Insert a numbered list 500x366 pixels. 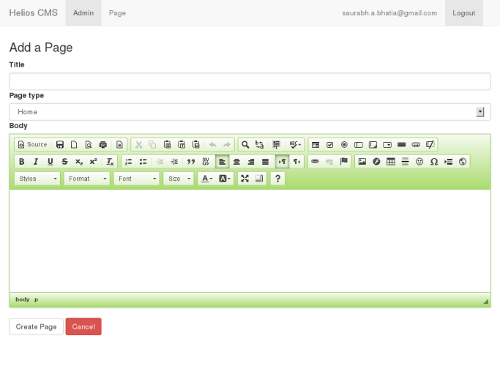[x=129, y=162]
